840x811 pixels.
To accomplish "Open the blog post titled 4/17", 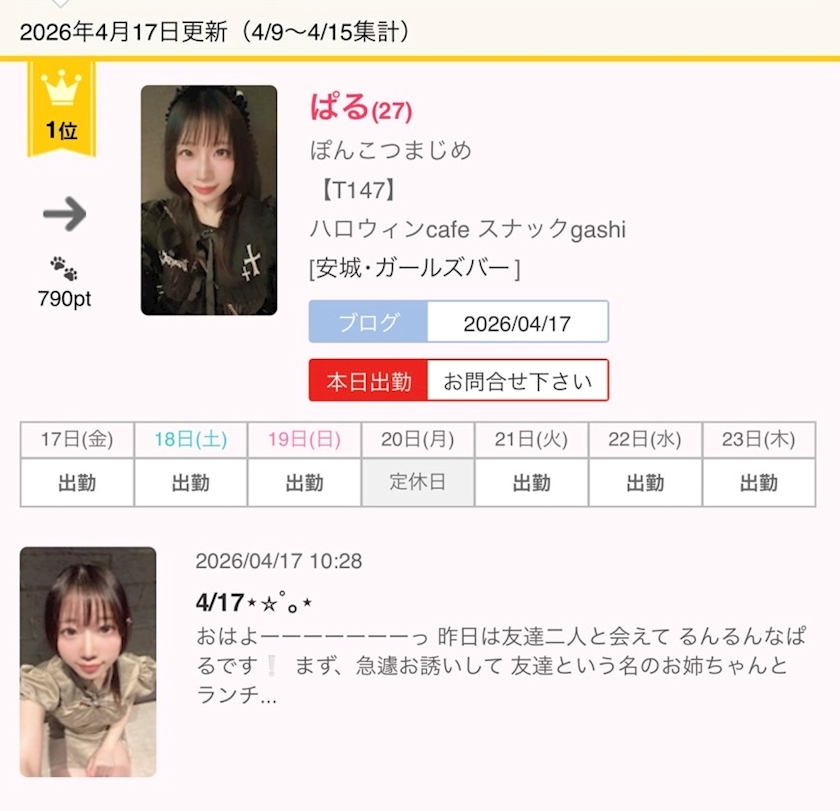I will [254, 603].
